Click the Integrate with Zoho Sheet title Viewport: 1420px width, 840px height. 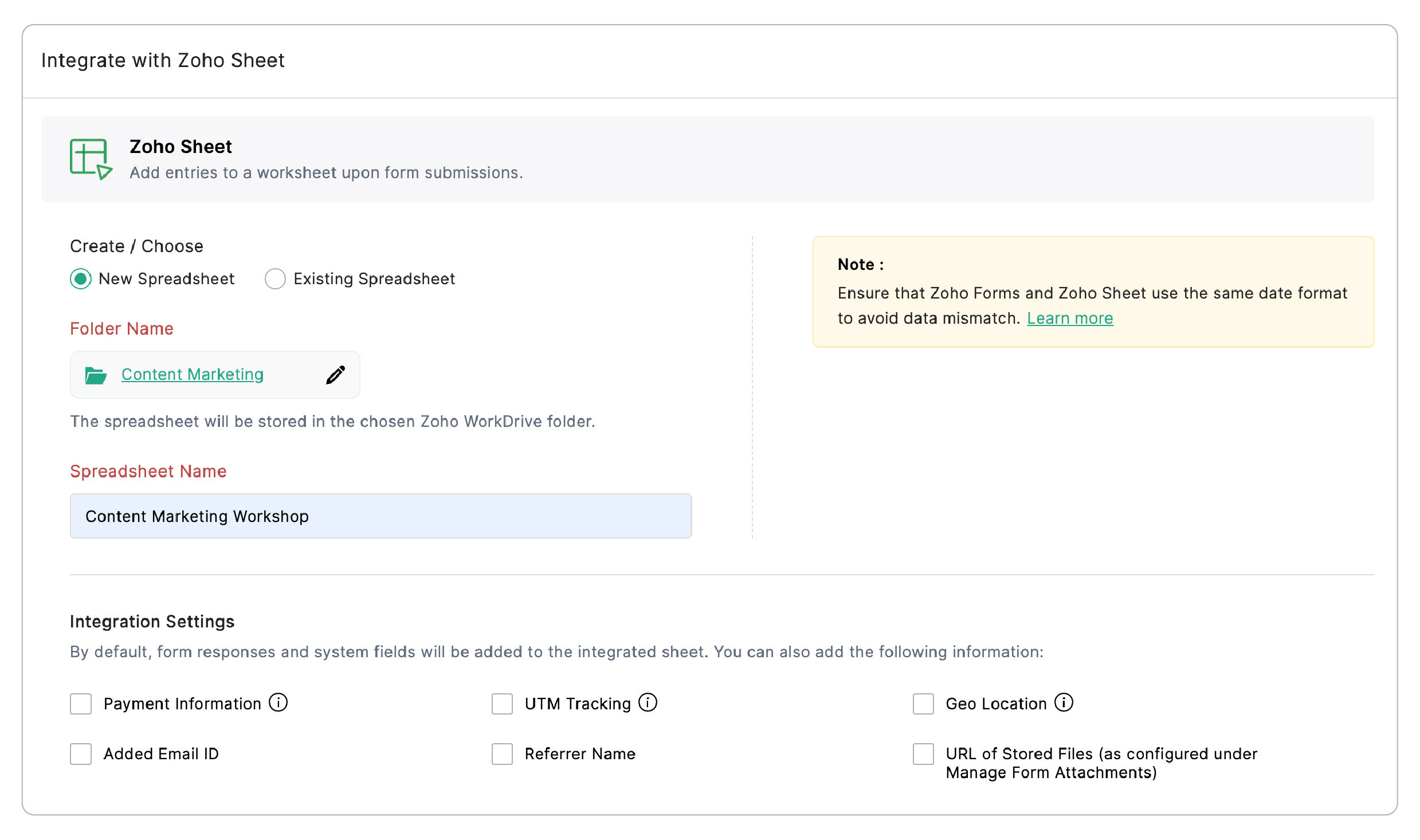click(163, 60)
